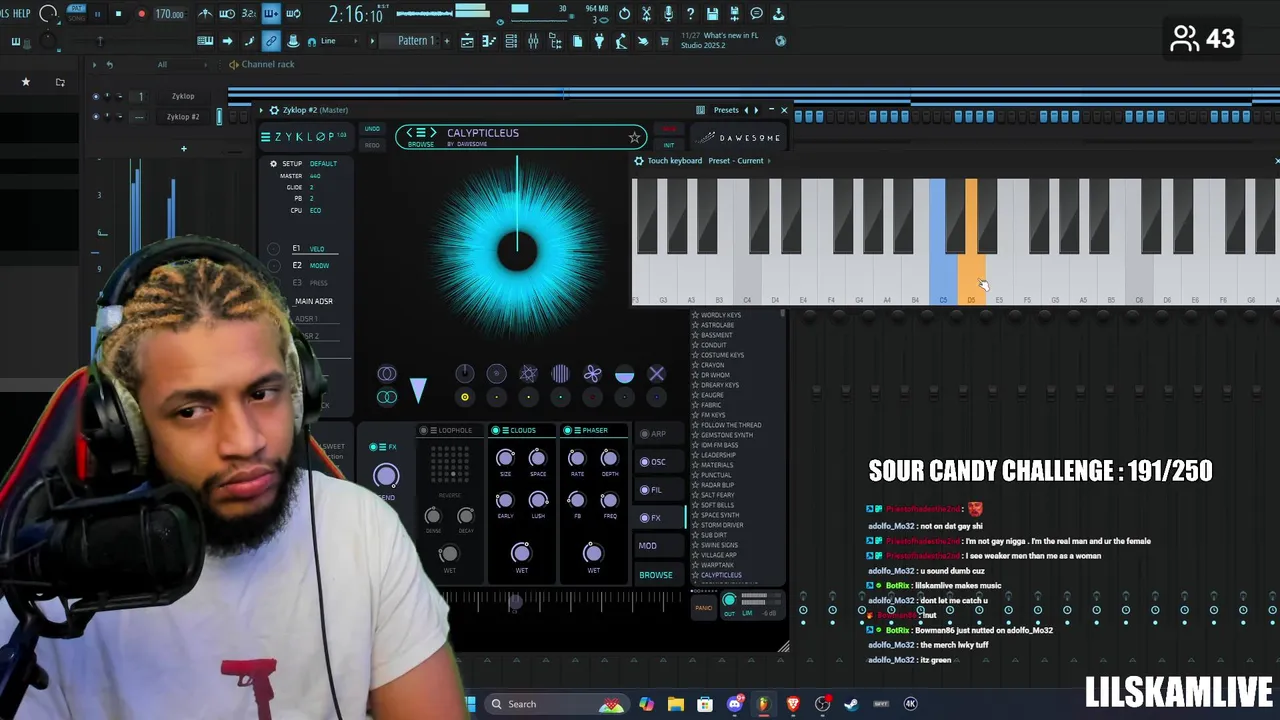Viewport: 1280px width, 720px height.
Task: Toggle the LIM limiter switch
Action: coord(747,613)
